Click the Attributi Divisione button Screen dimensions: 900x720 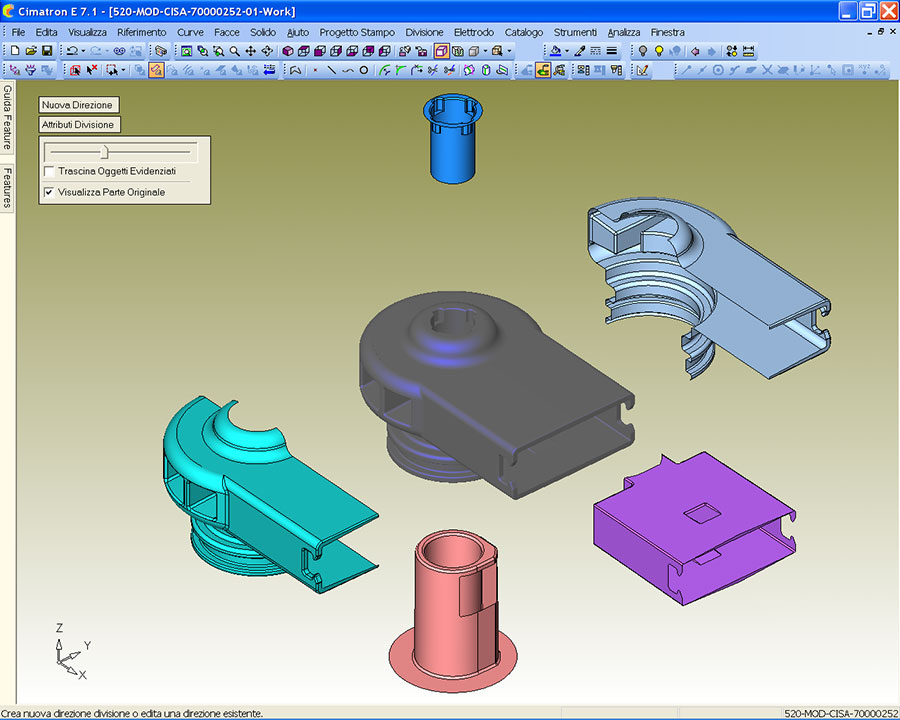point(79,125)
